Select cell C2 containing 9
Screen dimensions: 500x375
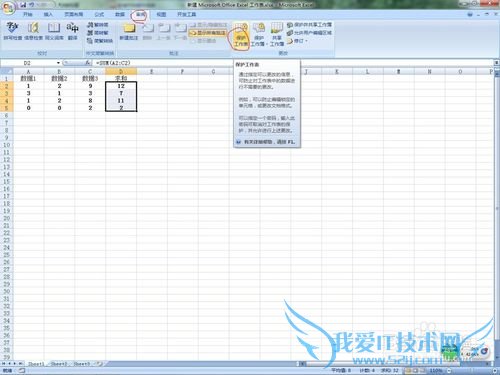point(90,86)
